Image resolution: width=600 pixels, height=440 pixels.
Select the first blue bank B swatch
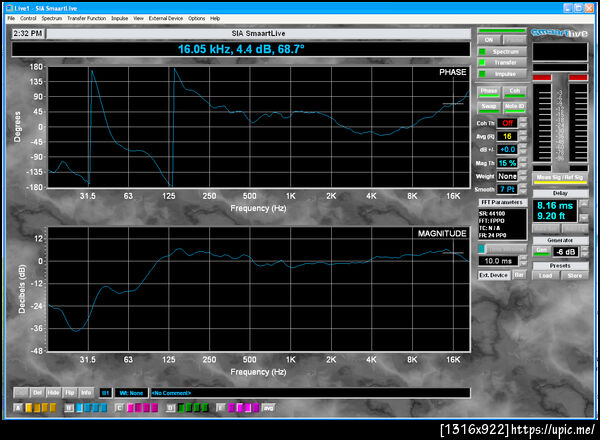[79, 408]
